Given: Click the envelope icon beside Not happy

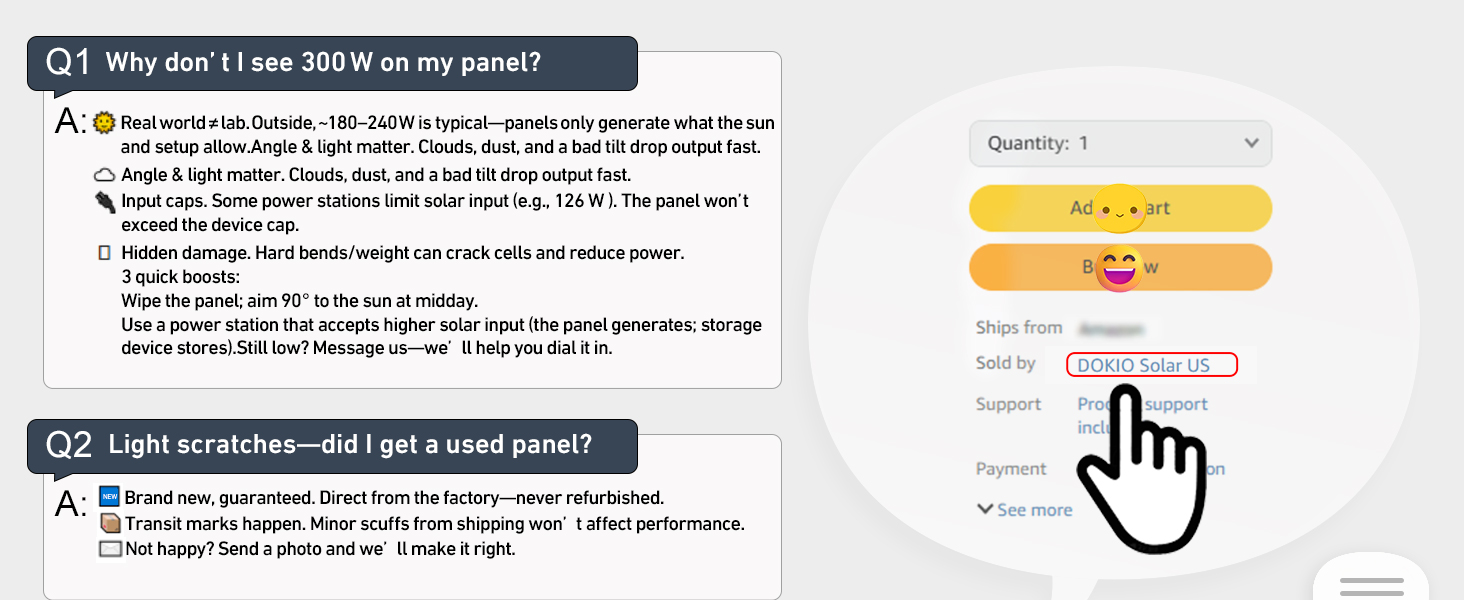Looking at the screenshot, I should (110, 549).
